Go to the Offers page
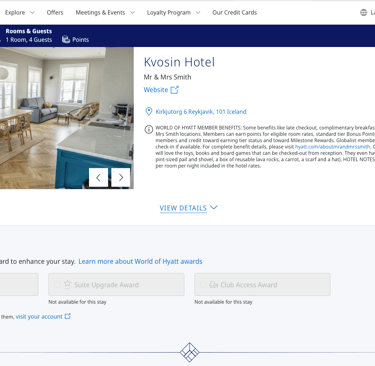The height and width of the screenshot is (366, 375). tap(55, 13)
